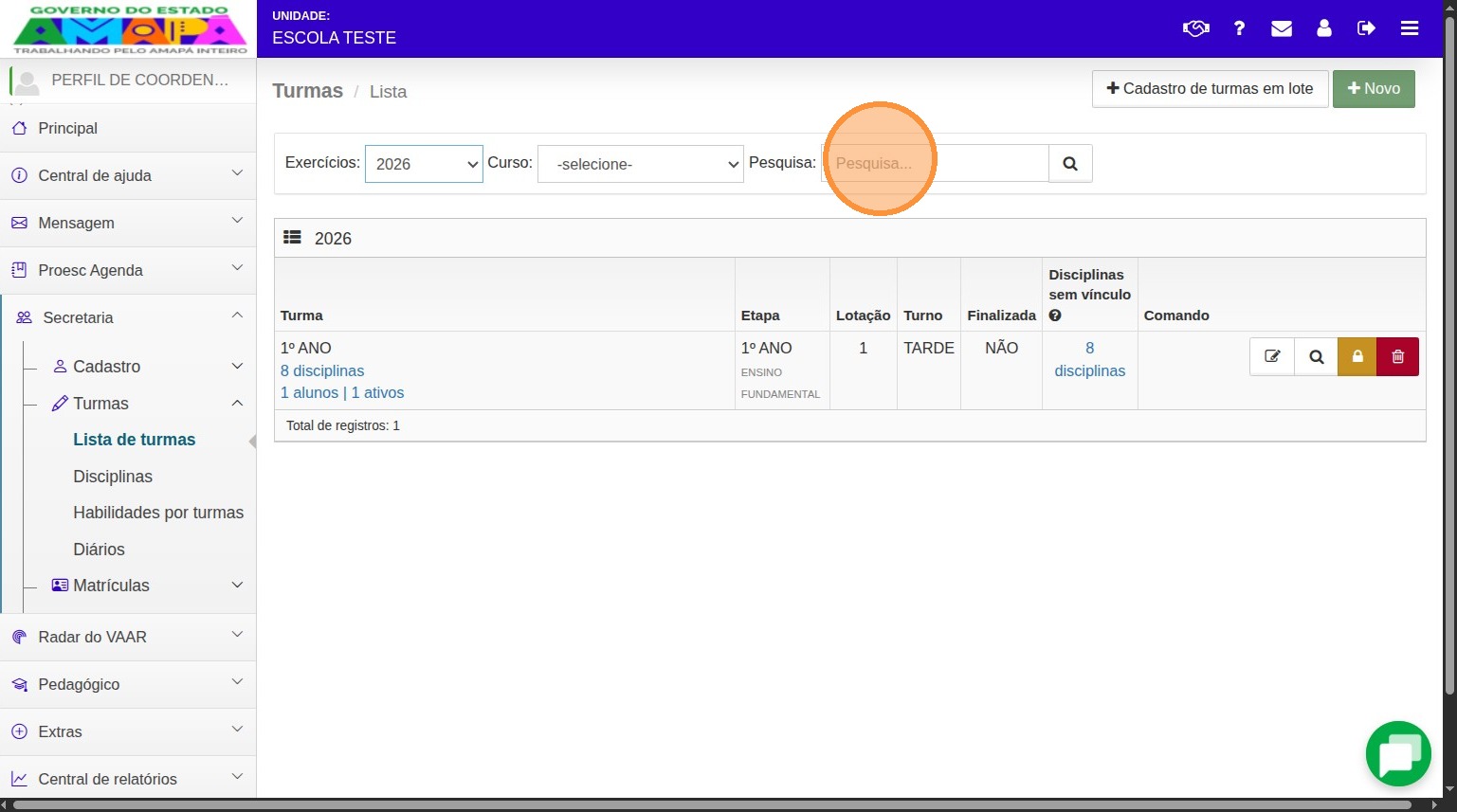Click the Total de registros: 1 text
Screen dimensions: 1457x812
point(343,425)
